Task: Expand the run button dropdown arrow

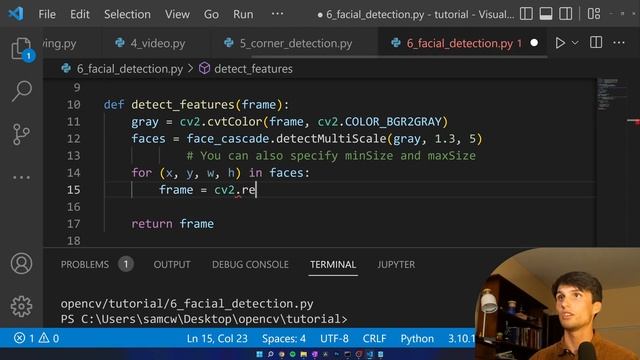Action: 575,43
